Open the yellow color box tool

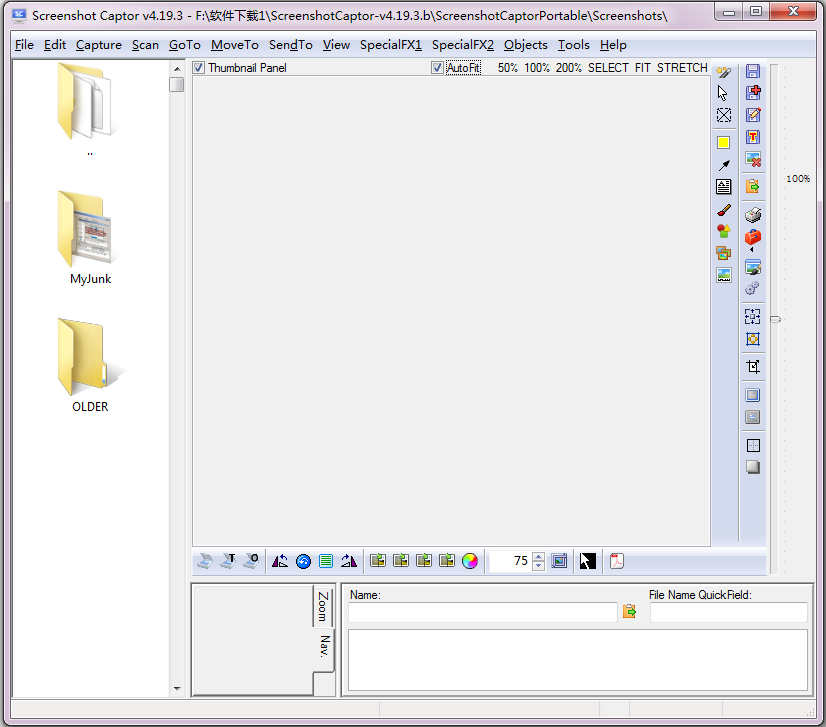[723, 143]
